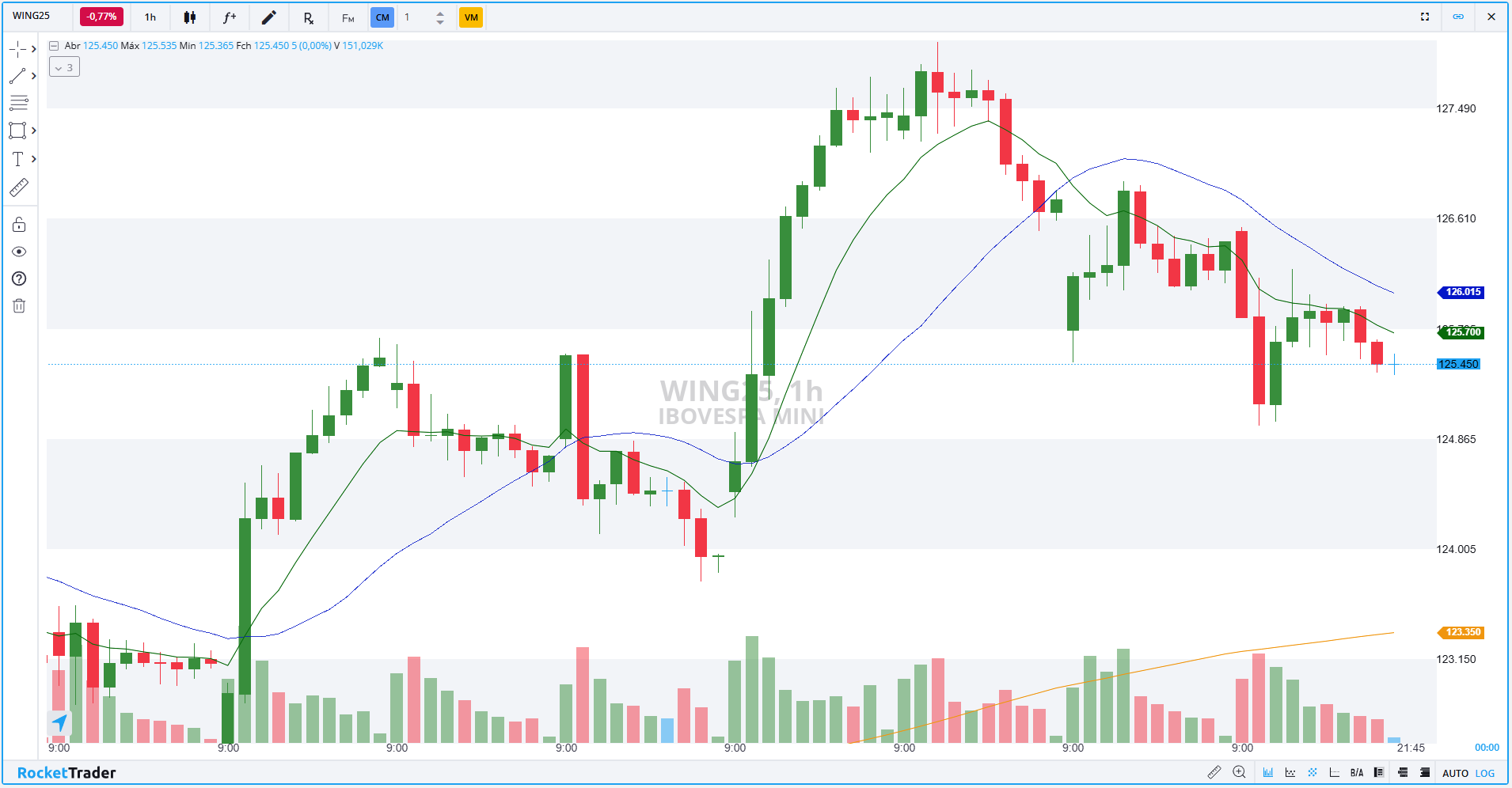This screenshot has height=788, width=1512.
Task: Select the rectangle shape drawing tool
Action: [x=17, y=131]
